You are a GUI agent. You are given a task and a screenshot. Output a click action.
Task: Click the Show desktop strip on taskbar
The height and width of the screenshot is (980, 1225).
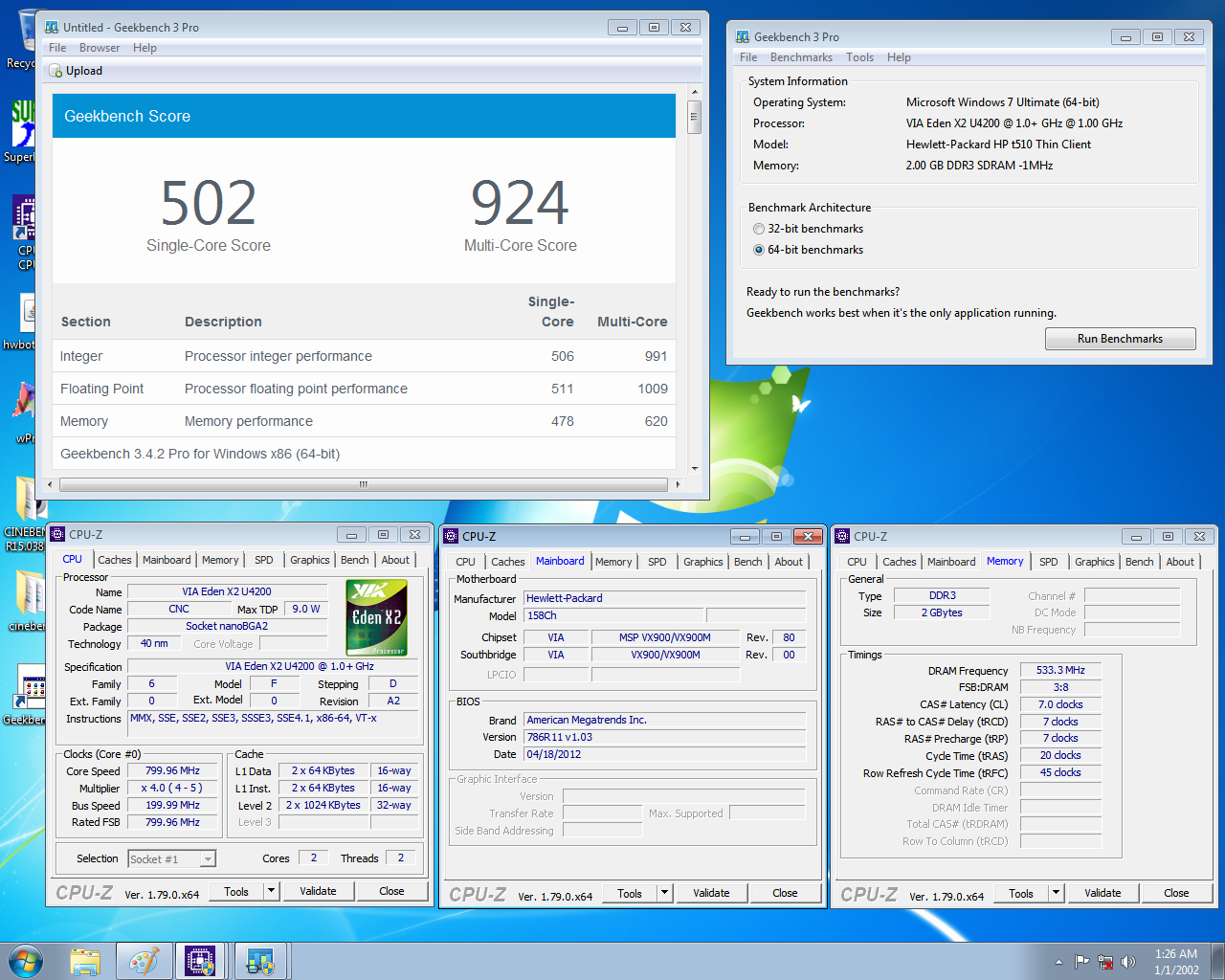(1218, 962)
